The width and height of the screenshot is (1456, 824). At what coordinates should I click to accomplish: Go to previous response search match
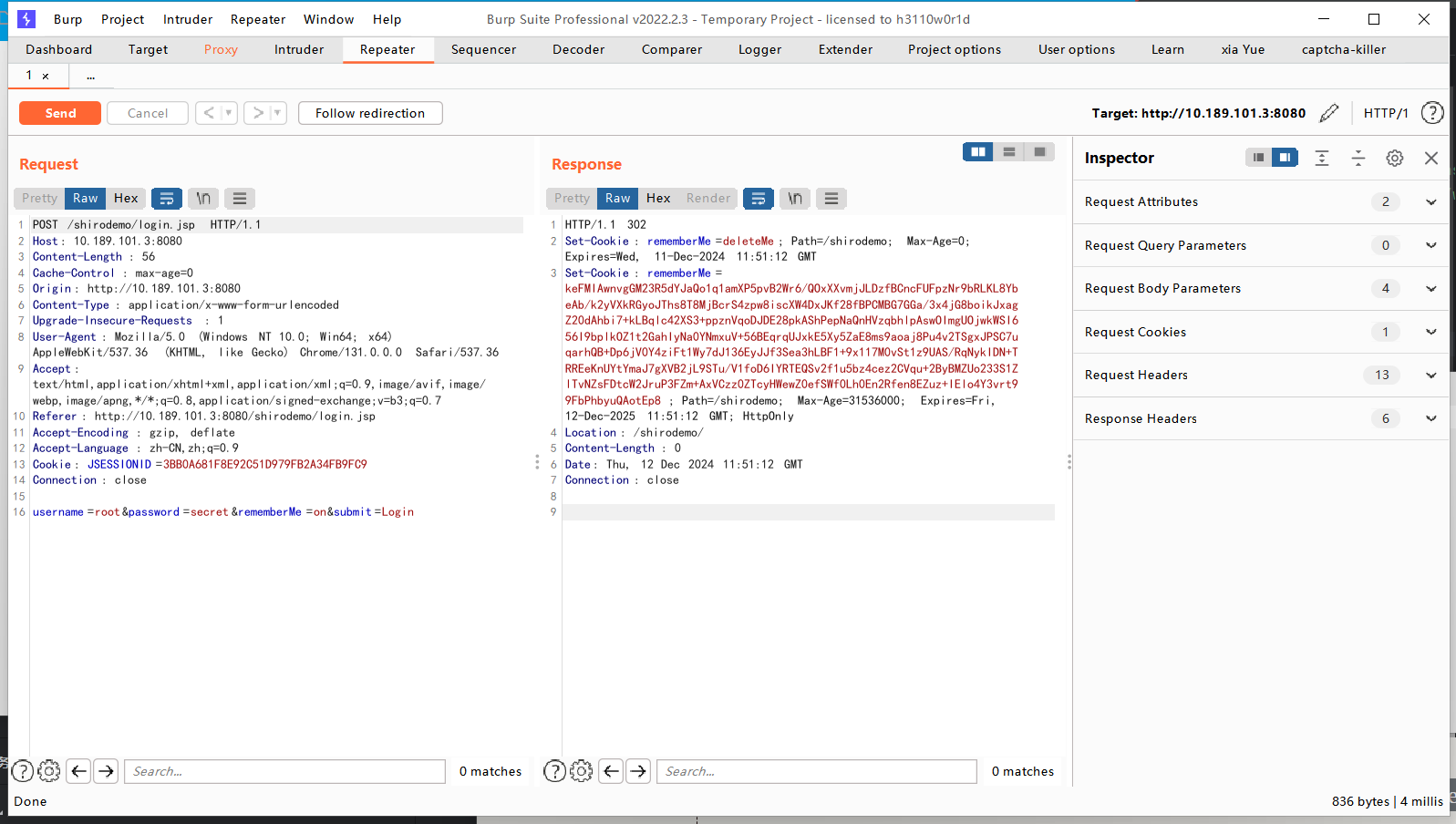coord(612,771)
